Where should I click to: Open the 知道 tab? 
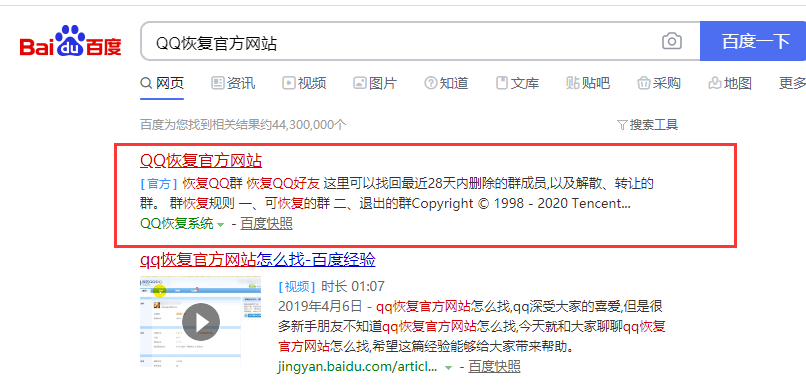(x=446, y=83)
